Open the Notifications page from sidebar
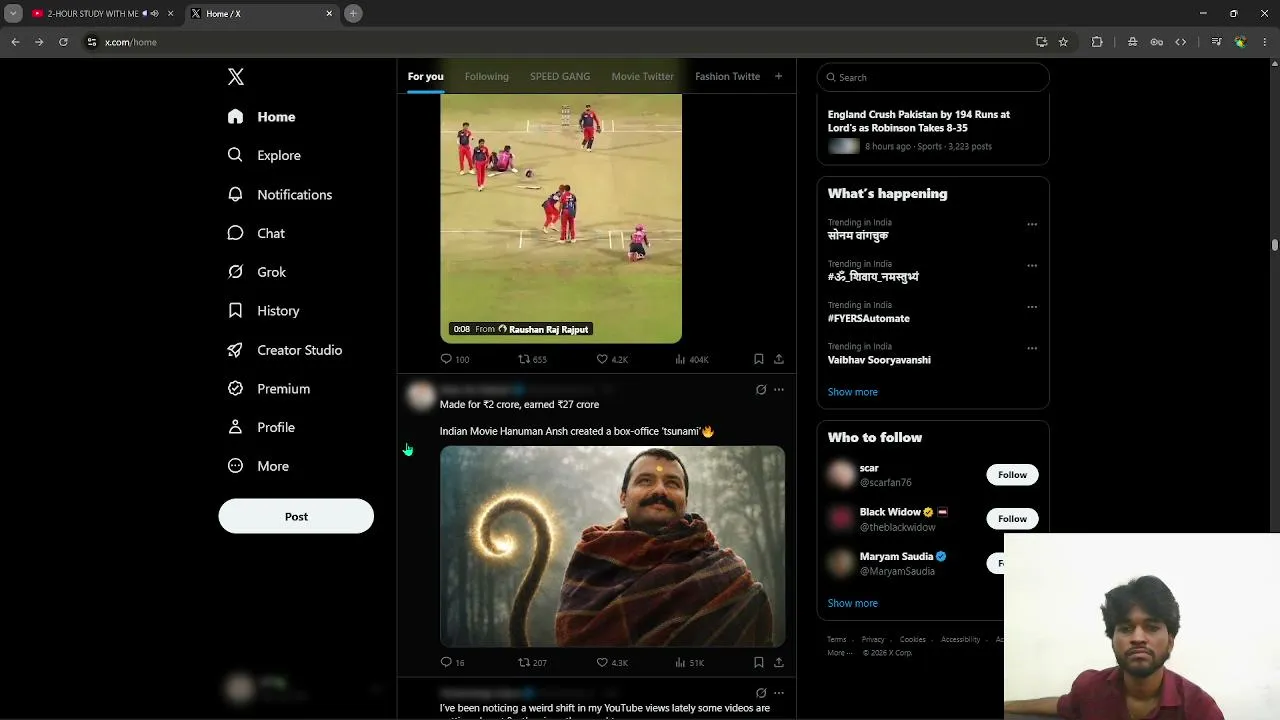 pyautogui.click(x=279, y=195)
